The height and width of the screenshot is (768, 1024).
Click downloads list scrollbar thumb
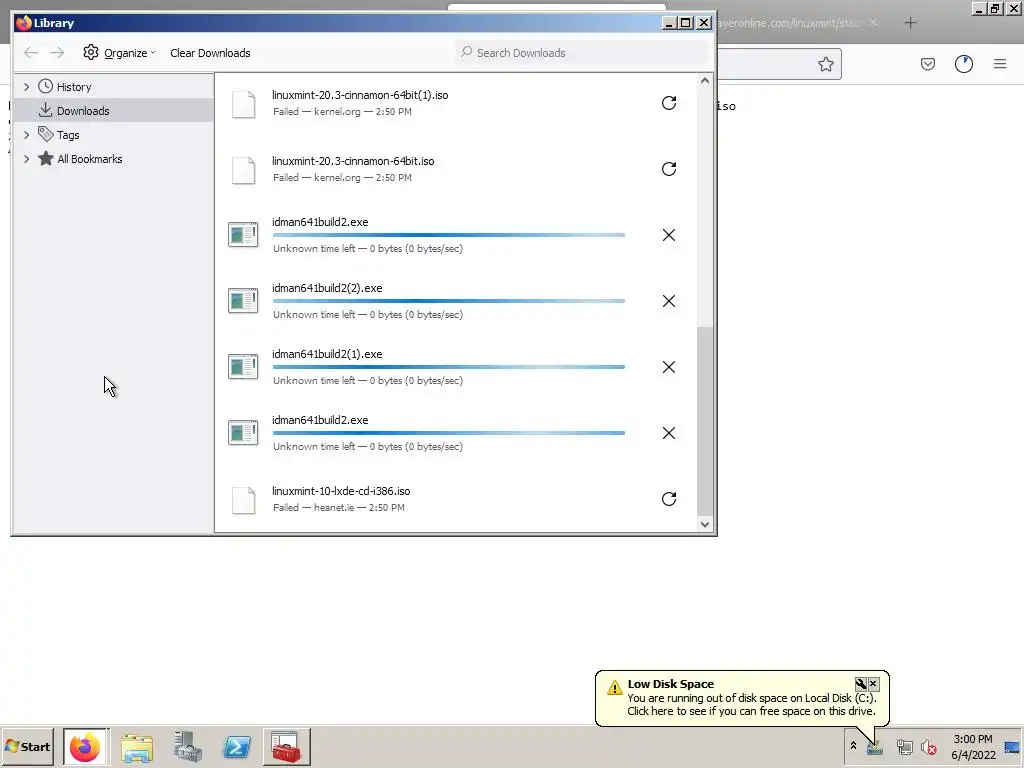(705, 421)
